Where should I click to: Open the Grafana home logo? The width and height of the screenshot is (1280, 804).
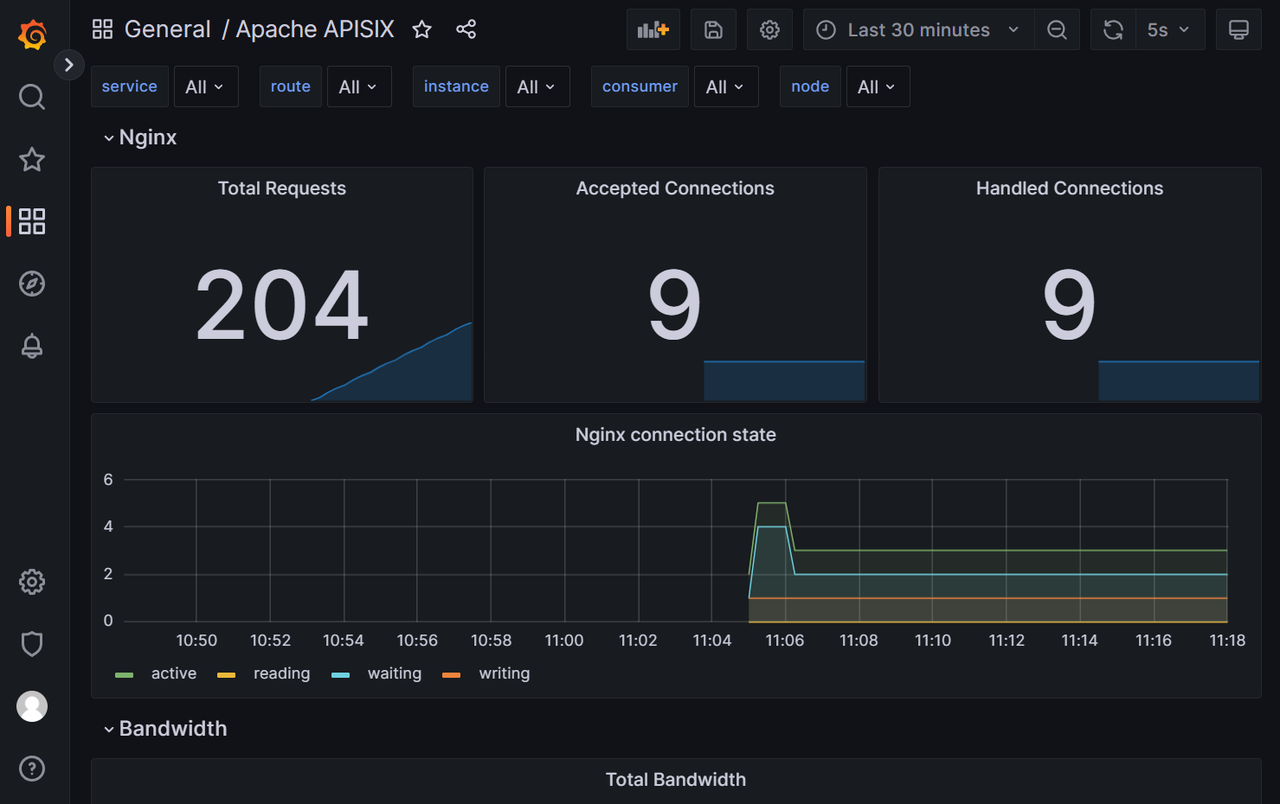point(32,35)
